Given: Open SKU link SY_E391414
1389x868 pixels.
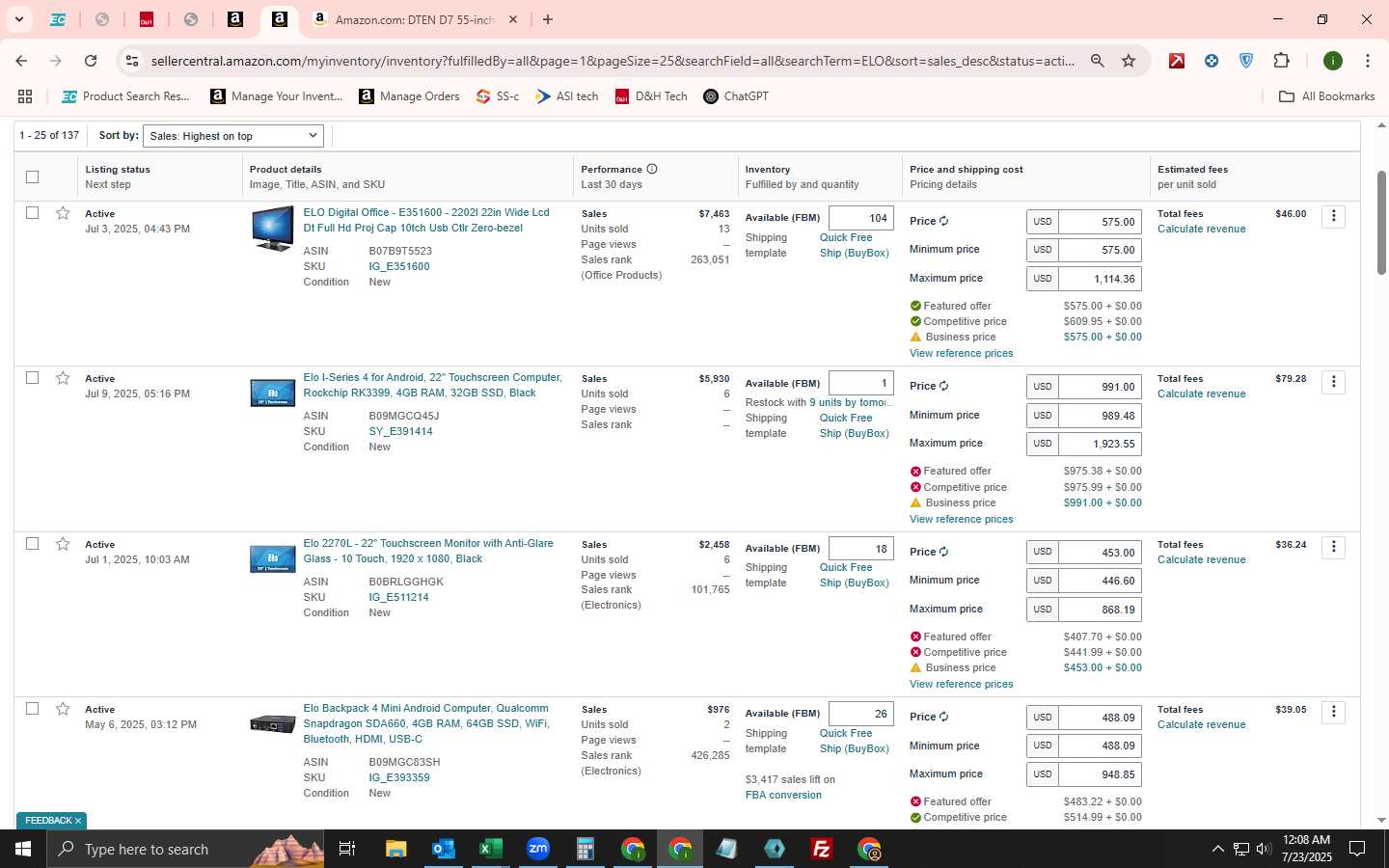Looking at the screenshot, I should pyautogui.click(x=400, y=431).
